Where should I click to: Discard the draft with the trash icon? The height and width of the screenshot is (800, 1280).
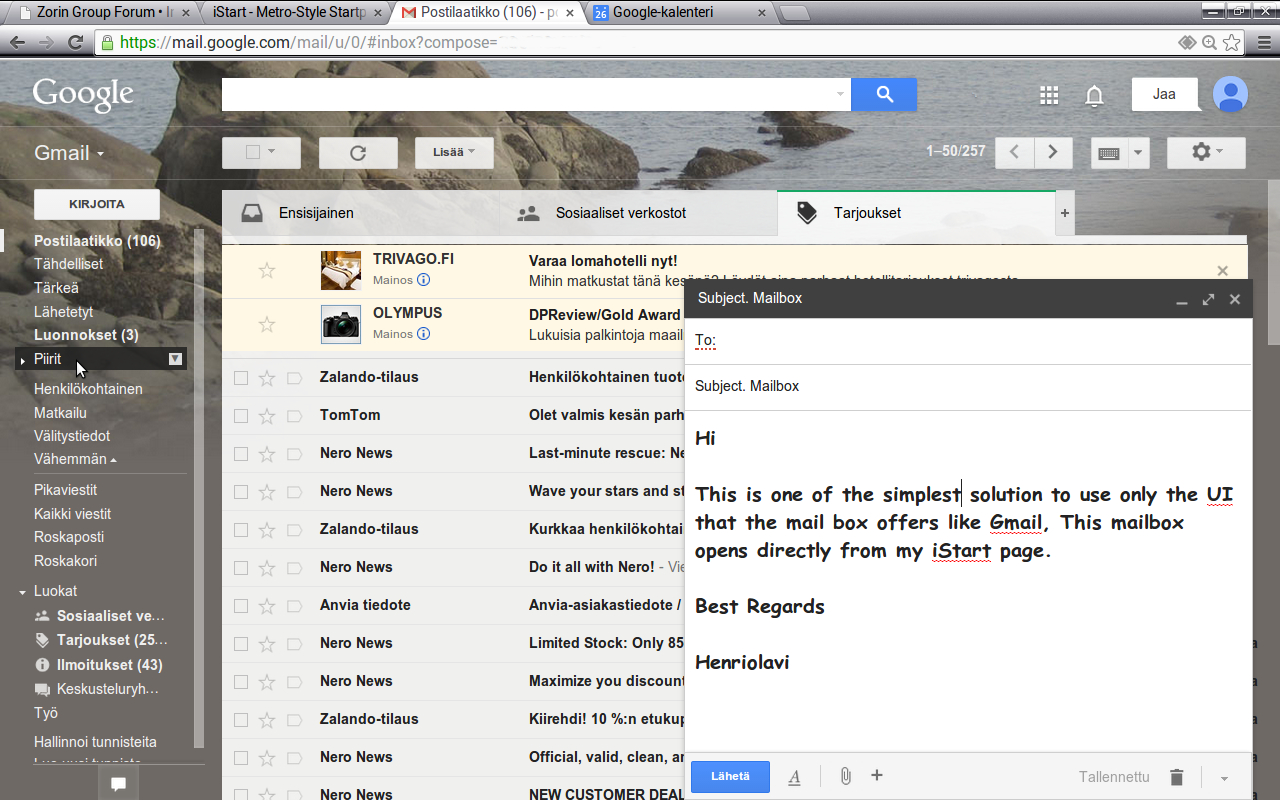1177,777
